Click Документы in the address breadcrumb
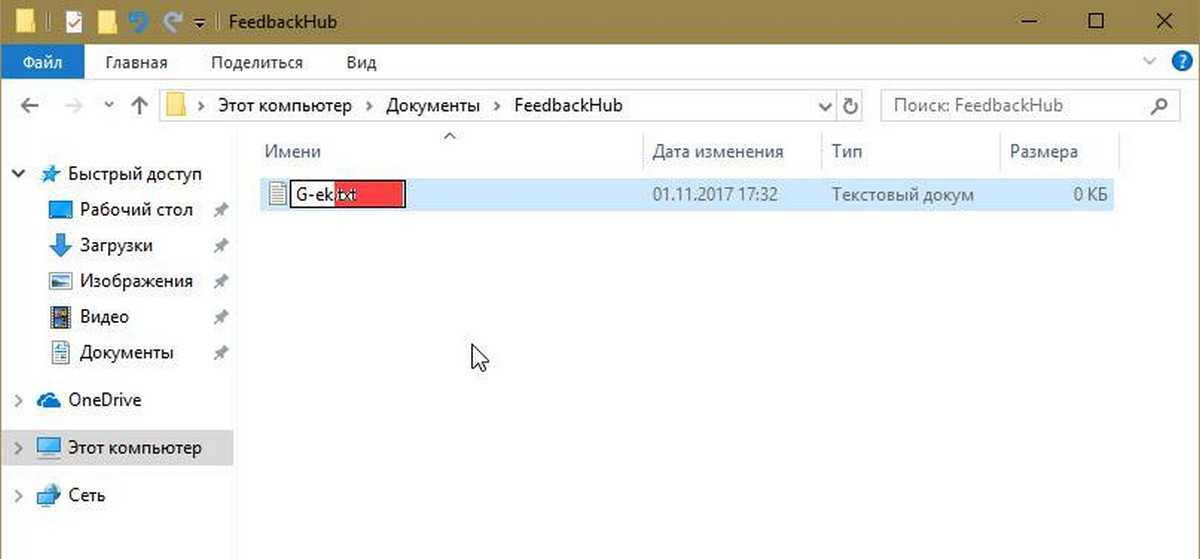 [x=433, y=105]
